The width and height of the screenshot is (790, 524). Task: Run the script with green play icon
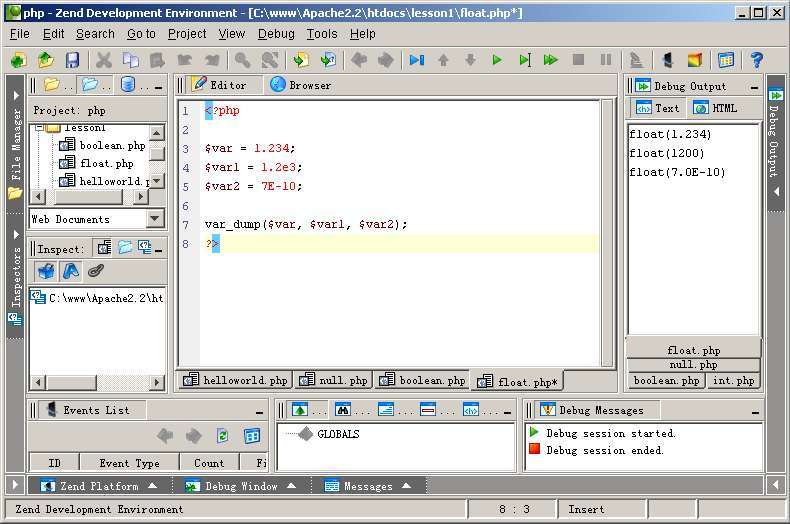click(x=497, y=60)
